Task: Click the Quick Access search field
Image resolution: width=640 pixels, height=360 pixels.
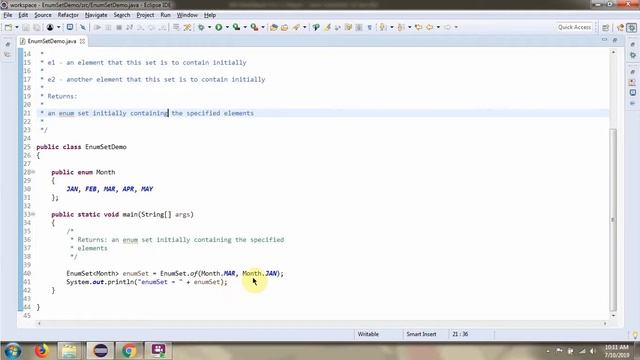Action: point(575,27)
